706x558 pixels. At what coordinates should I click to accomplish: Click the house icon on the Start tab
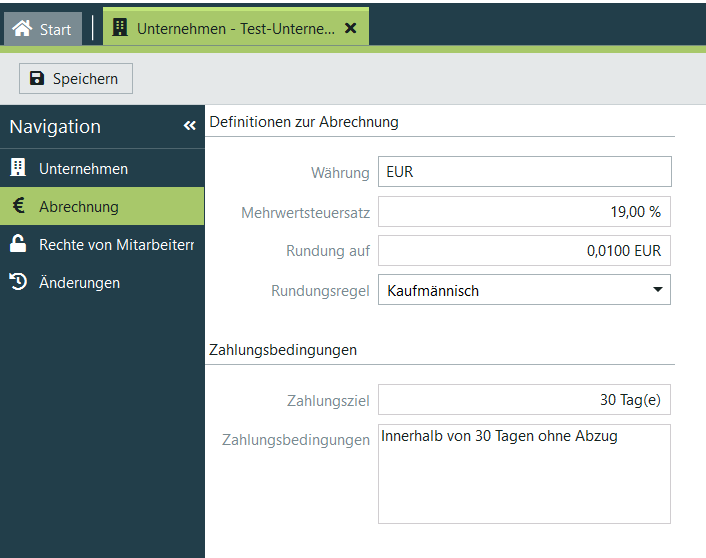click(x=22, y=28)
